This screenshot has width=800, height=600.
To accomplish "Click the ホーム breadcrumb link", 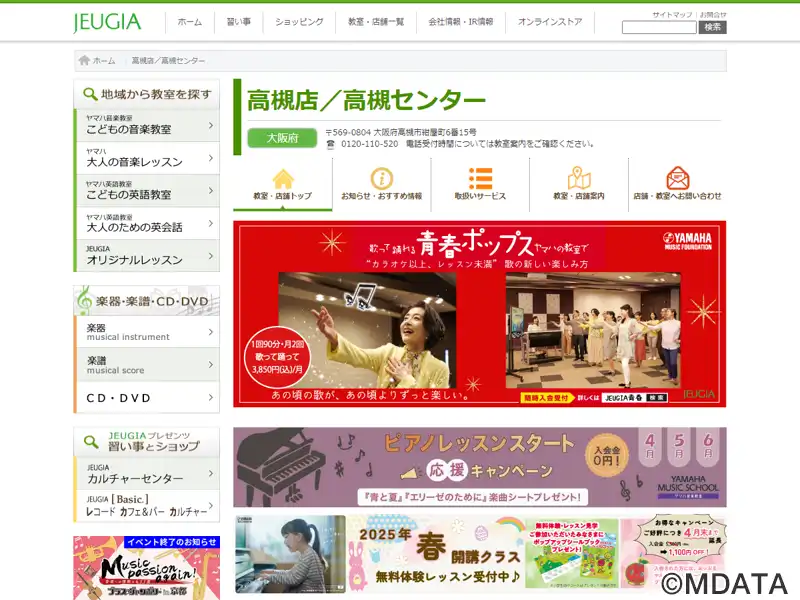I will [x=104, y=61].
